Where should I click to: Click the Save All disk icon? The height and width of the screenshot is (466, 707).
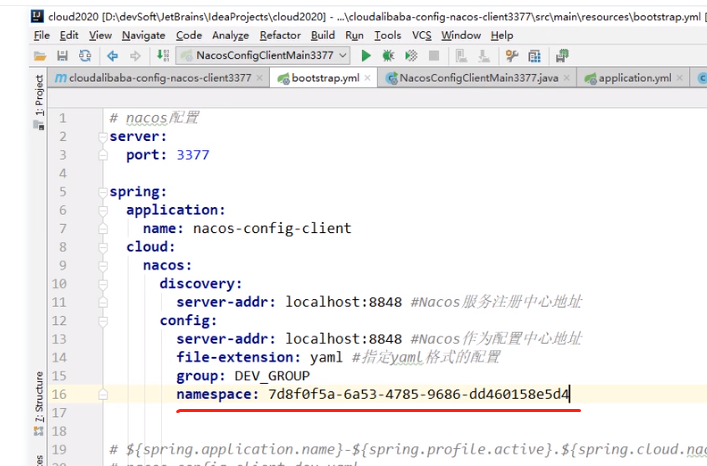tap(62, 56)
